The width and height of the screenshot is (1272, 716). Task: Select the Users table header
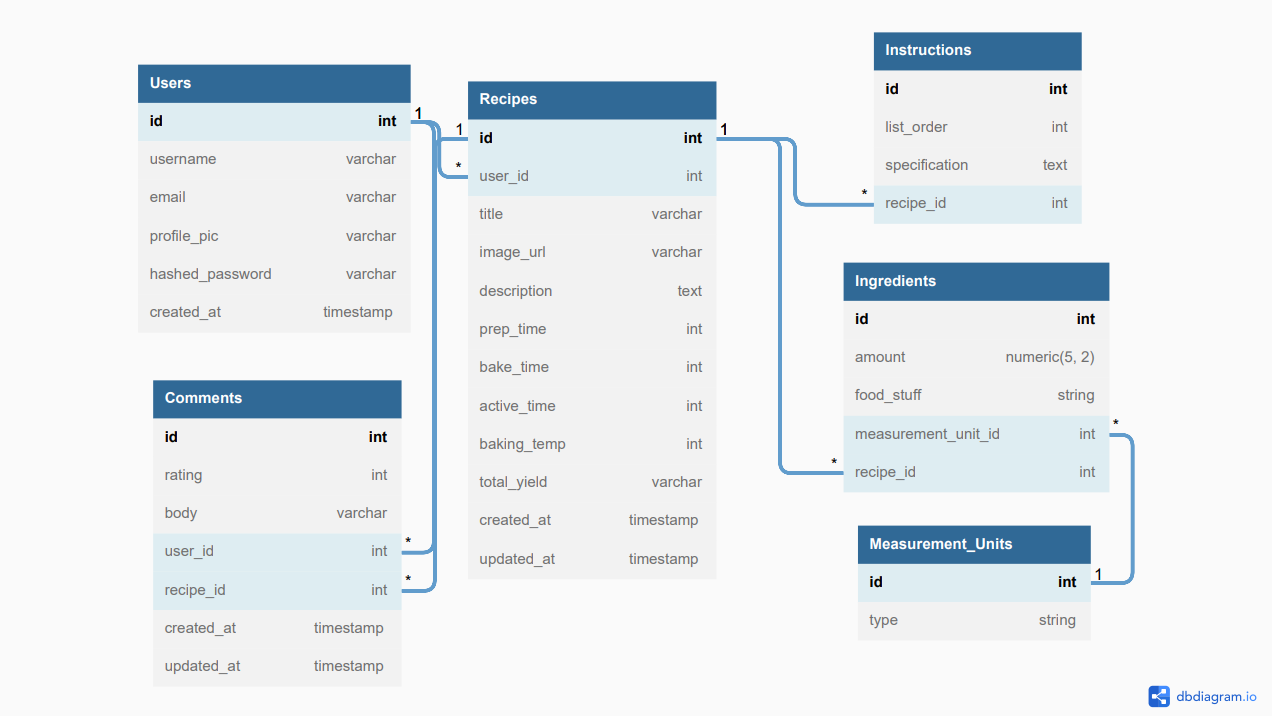point(274,83)
